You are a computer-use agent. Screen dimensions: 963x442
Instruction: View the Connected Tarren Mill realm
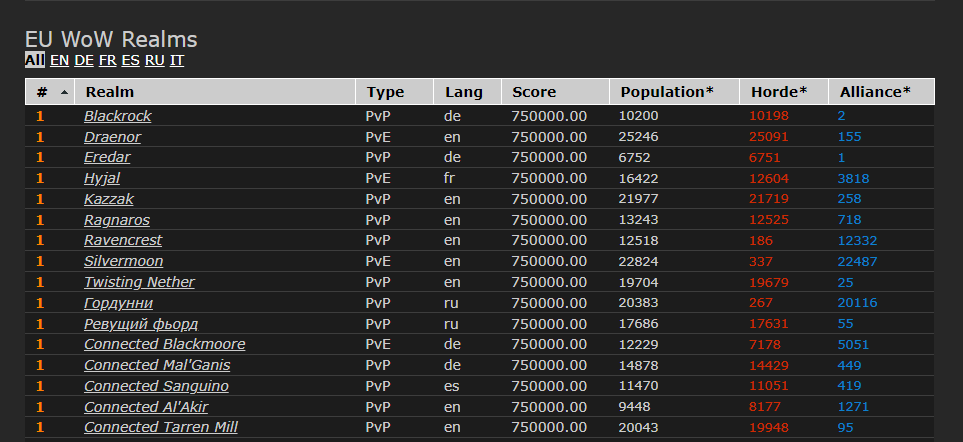[160, 427]
